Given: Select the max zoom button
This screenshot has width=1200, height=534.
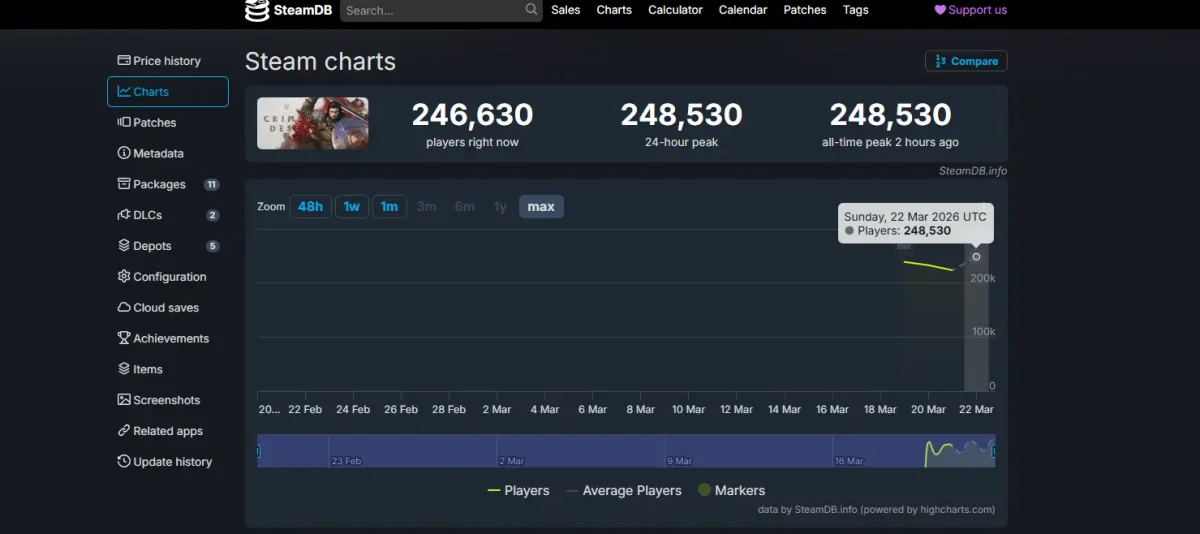Looking at the screenshot, I should [541, 207].
